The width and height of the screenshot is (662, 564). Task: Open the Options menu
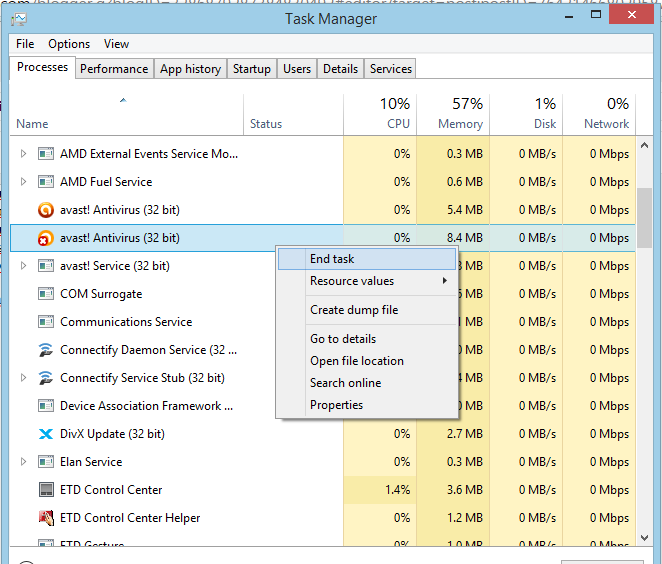point(69,44)
